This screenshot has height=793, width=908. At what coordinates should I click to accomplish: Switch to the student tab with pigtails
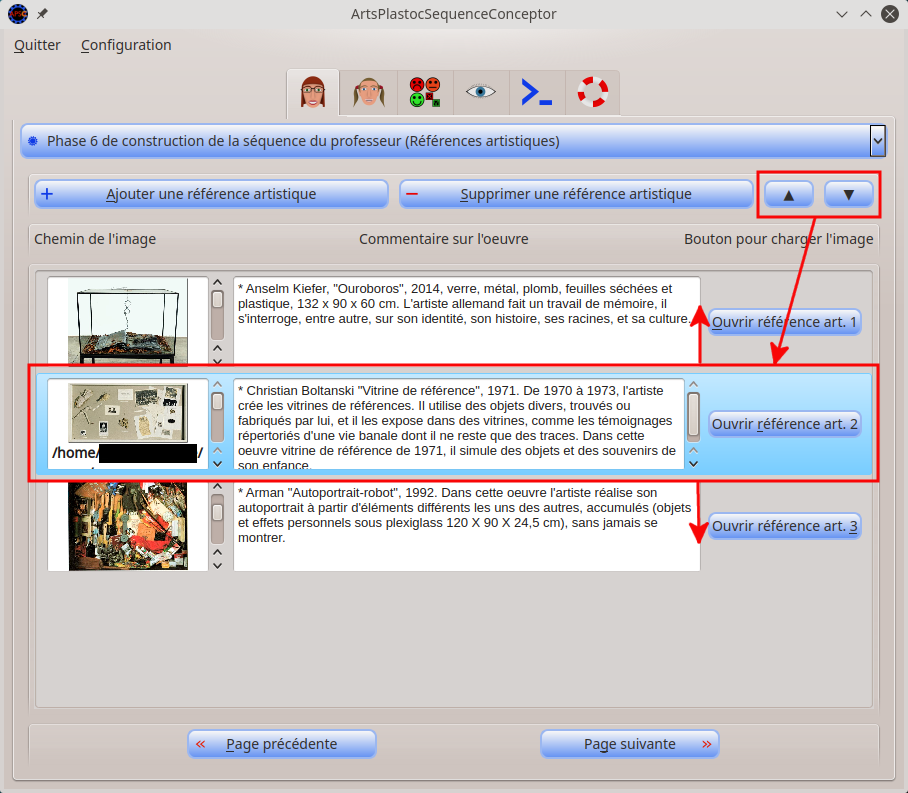[369, 93]
